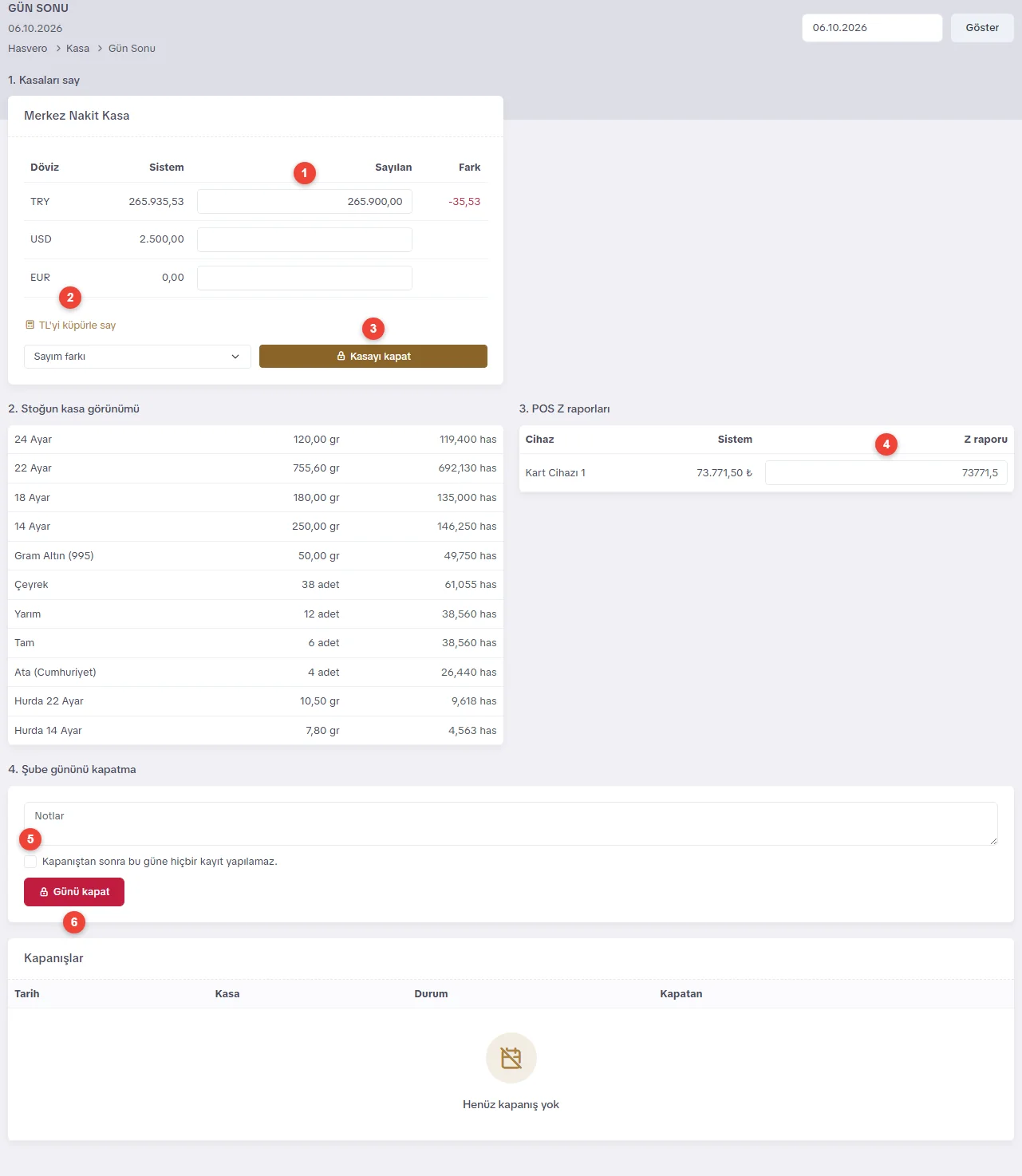
Task: Click the Kart Cihazı 1 Z raporu field
Action: pos(886,473)
